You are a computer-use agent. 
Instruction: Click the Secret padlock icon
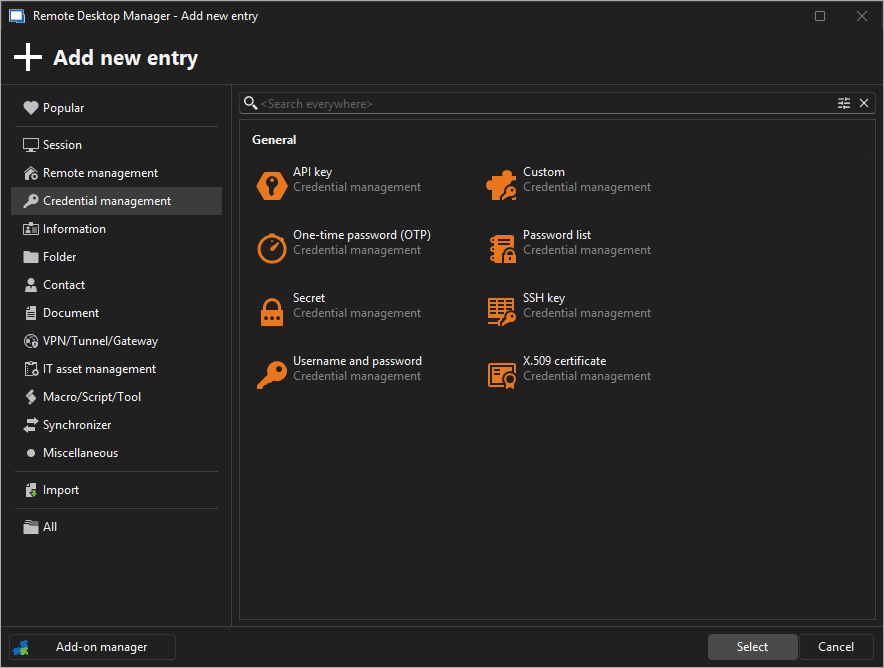tap(272, 312)
